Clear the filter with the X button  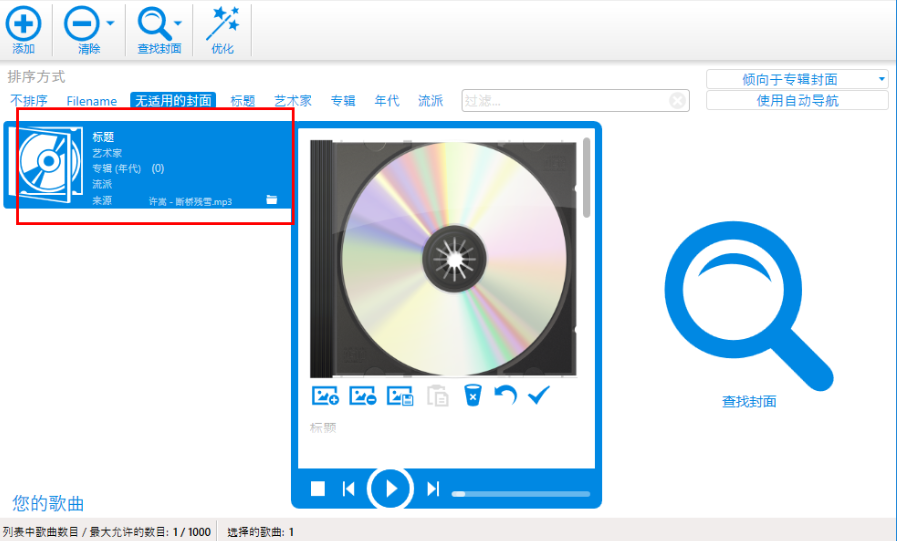click(x=677, y=101)
